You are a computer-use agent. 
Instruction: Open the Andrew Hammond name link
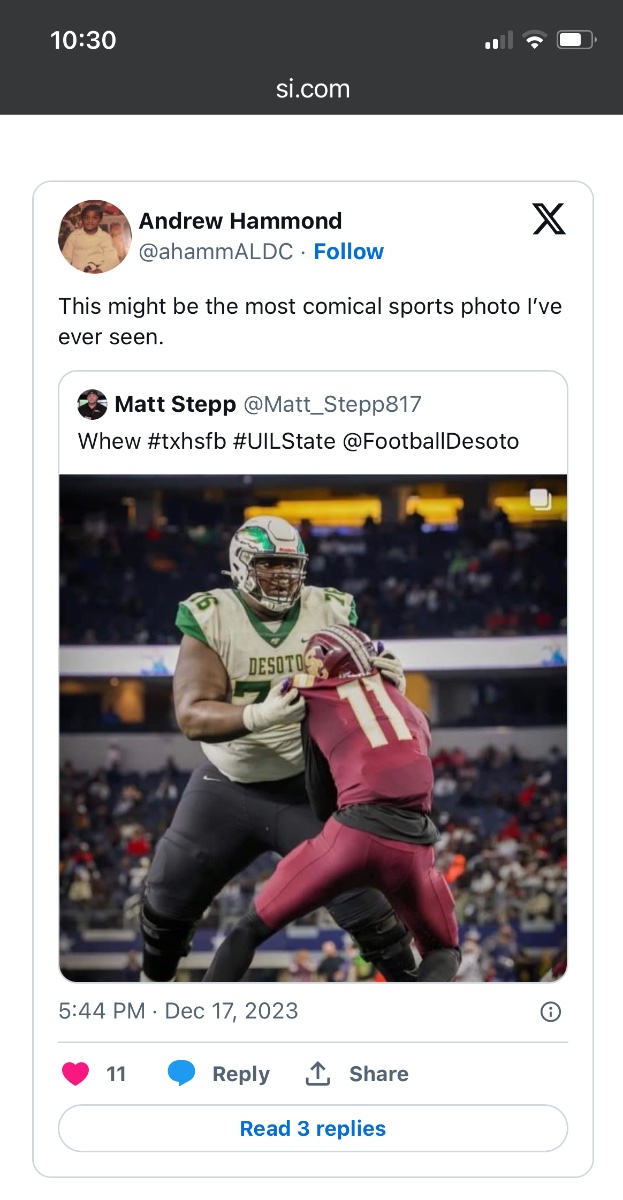click(240, 221)
